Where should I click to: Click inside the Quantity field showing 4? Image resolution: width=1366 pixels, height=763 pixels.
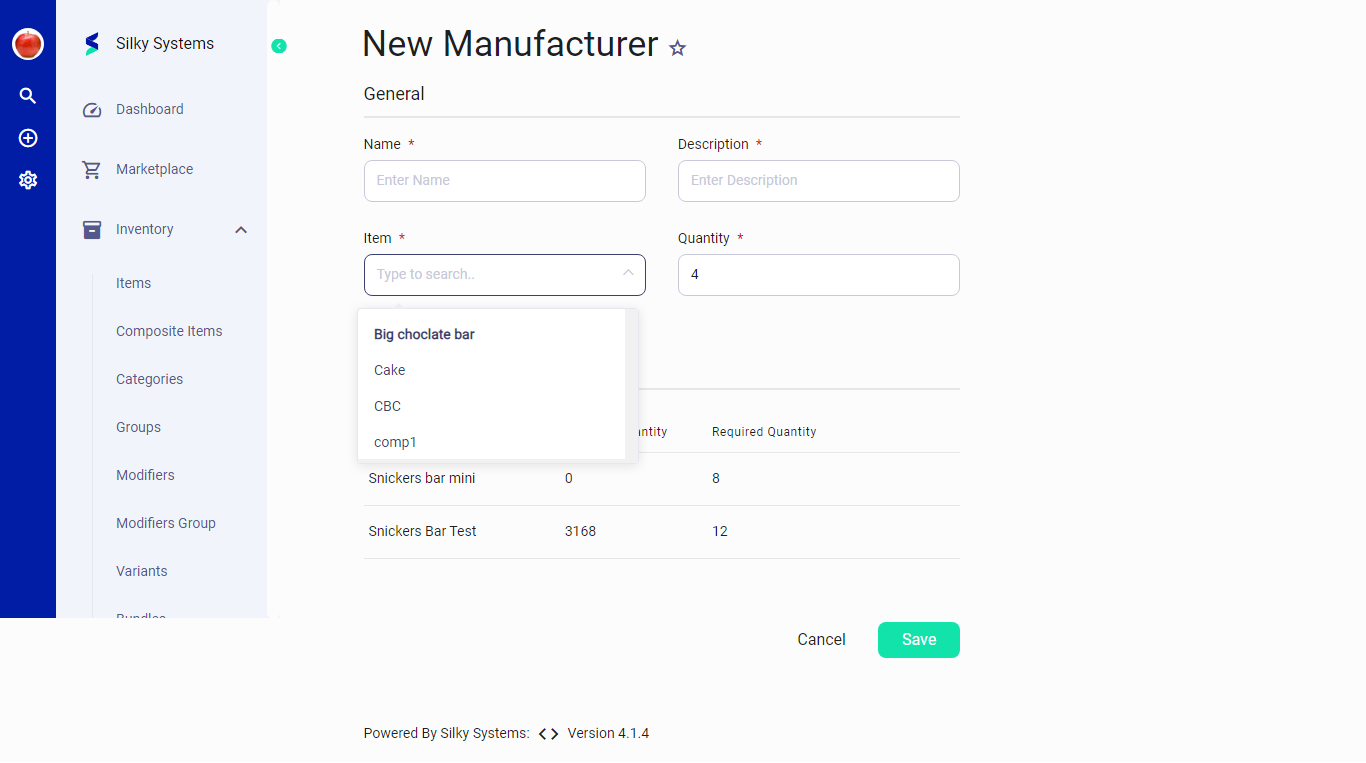point(818,274)
